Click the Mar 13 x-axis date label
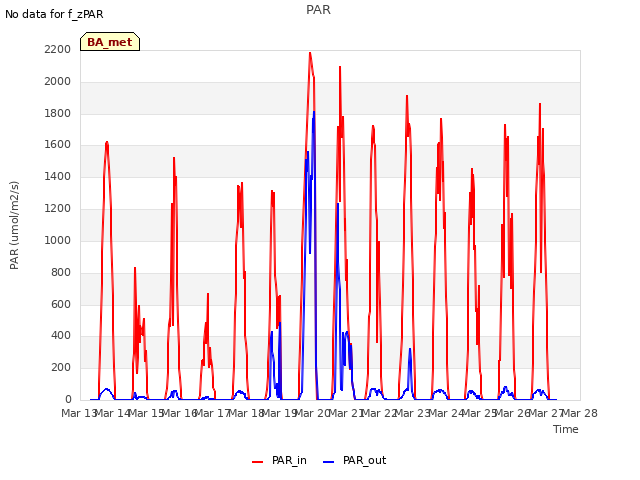 pyautogui.click(x=79, y=413)
